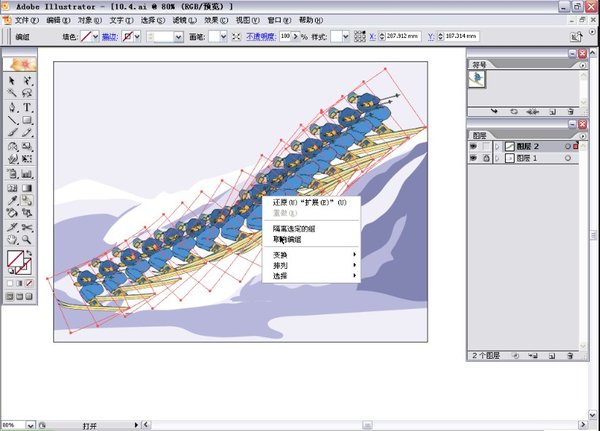This screenshot has height=431, width=600.
Task: Select the Scissors tool
Action: (27, 227)
